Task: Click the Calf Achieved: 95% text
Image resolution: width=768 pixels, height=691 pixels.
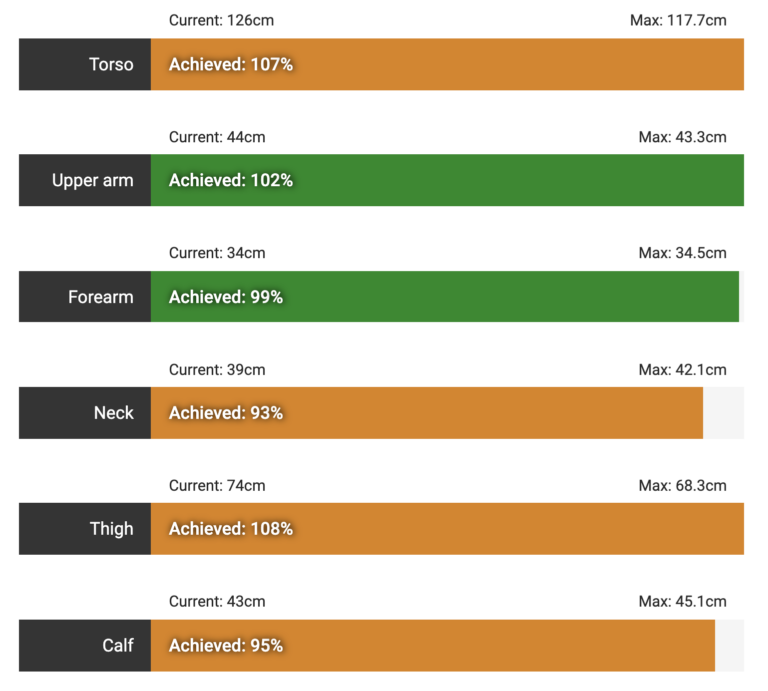Action: click(226, 645)
